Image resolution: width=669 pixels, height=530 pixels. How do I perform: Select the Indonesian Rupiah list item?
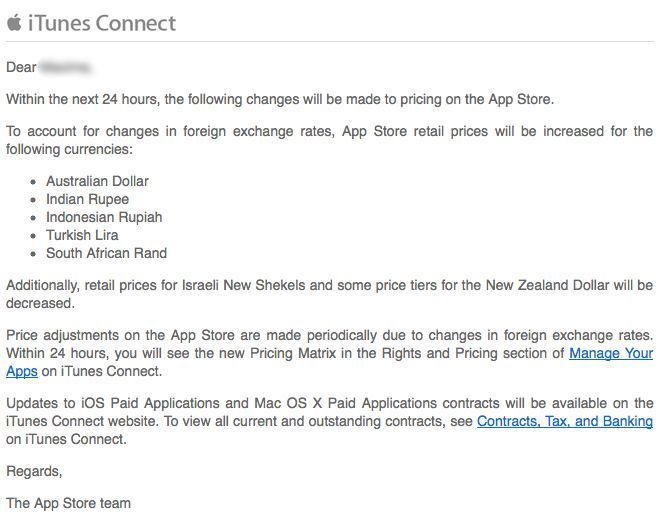104,217
